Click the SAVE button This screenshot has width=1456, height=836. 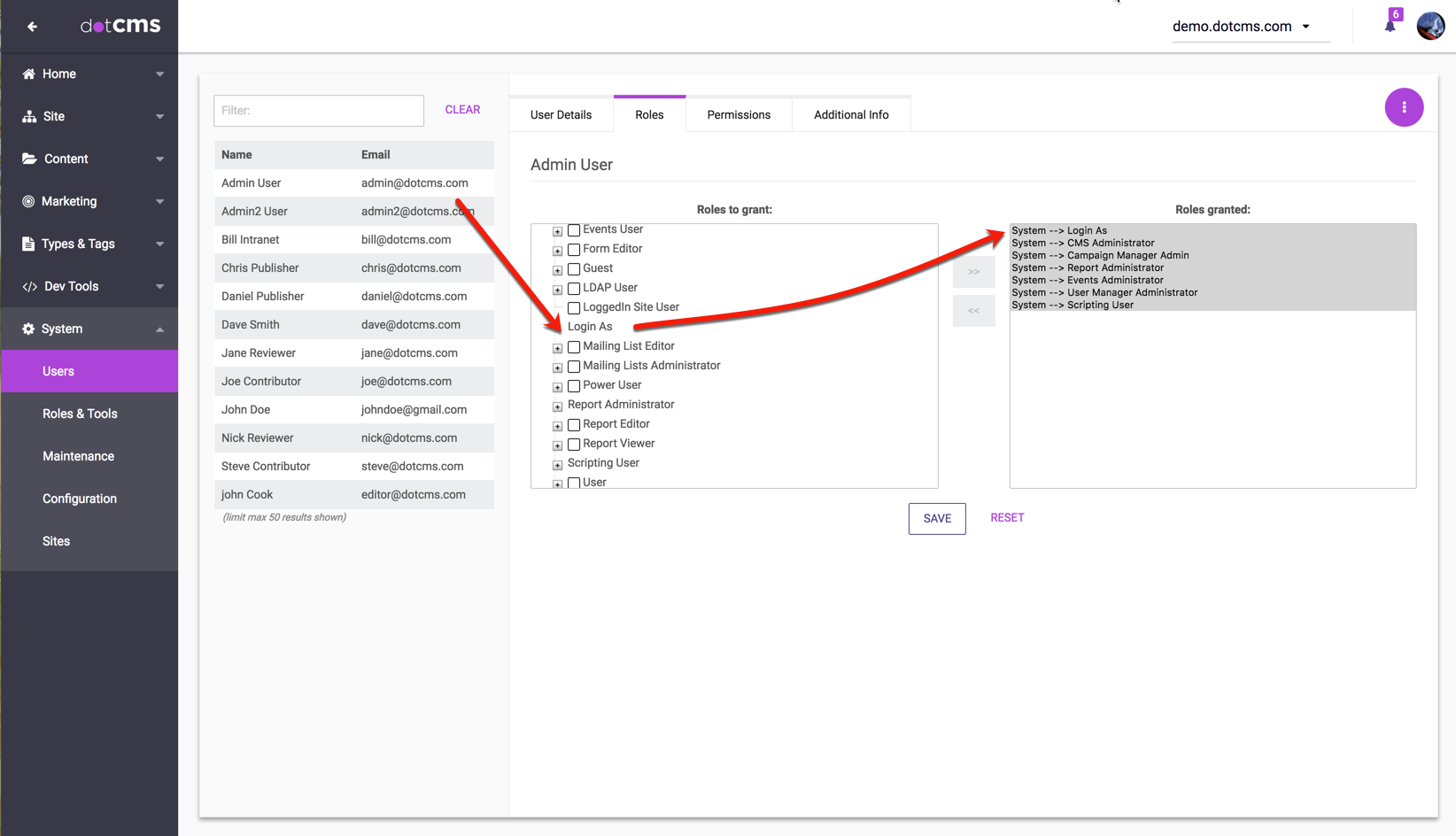click(x=936, y=518)
